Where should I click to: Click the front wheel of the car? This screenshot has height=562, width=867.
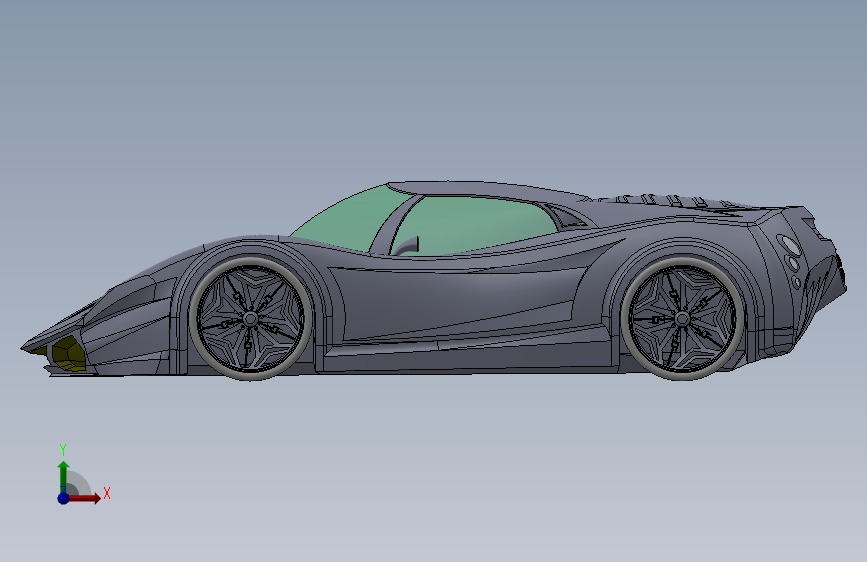pos(250,319)
